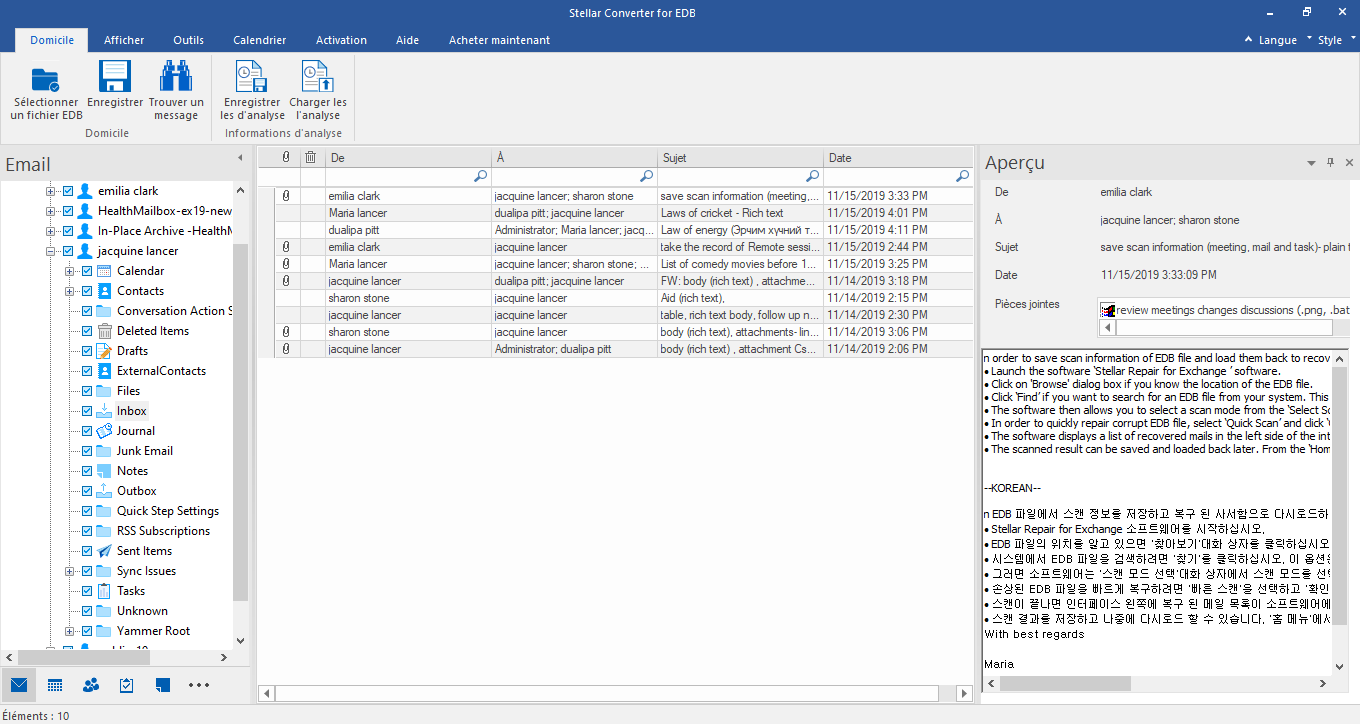Click the trash bin column header
1360x724 pixels.
311,158
